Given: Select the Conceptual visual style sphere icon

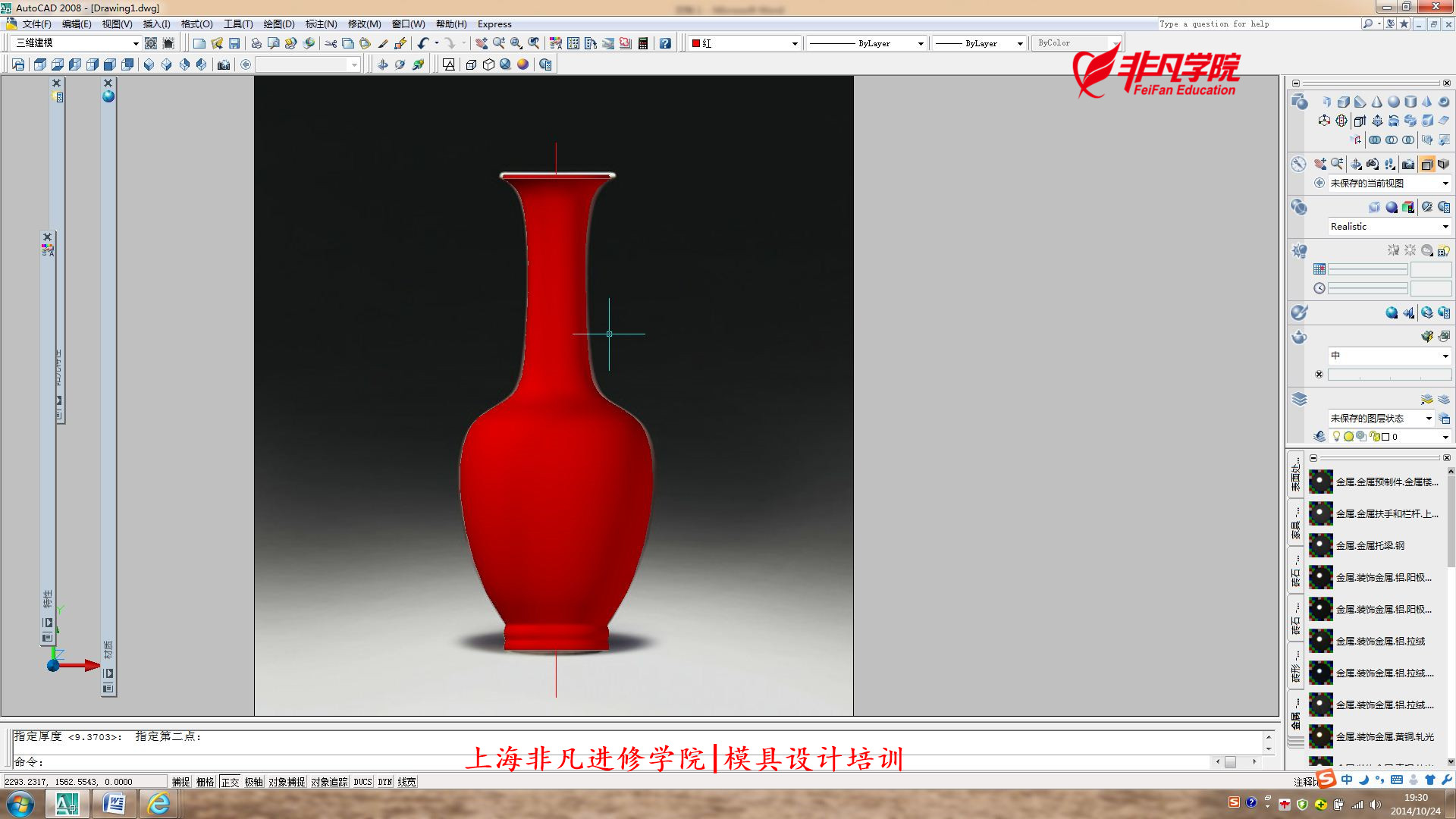Looking at the screenshot, I should click(522, 64).
